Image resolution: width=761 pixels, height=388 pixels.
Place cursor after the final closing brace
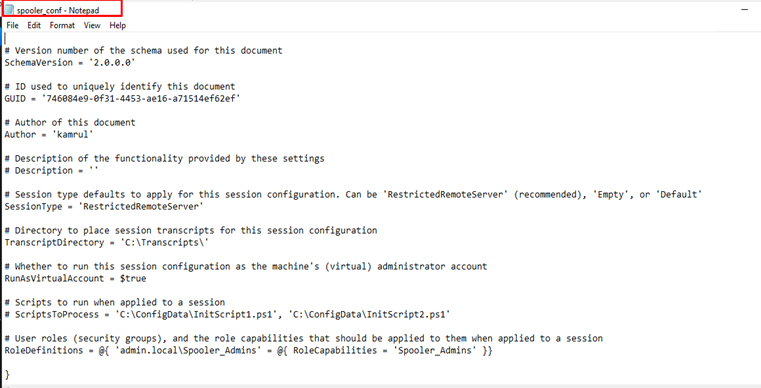[x=9, y=374]
